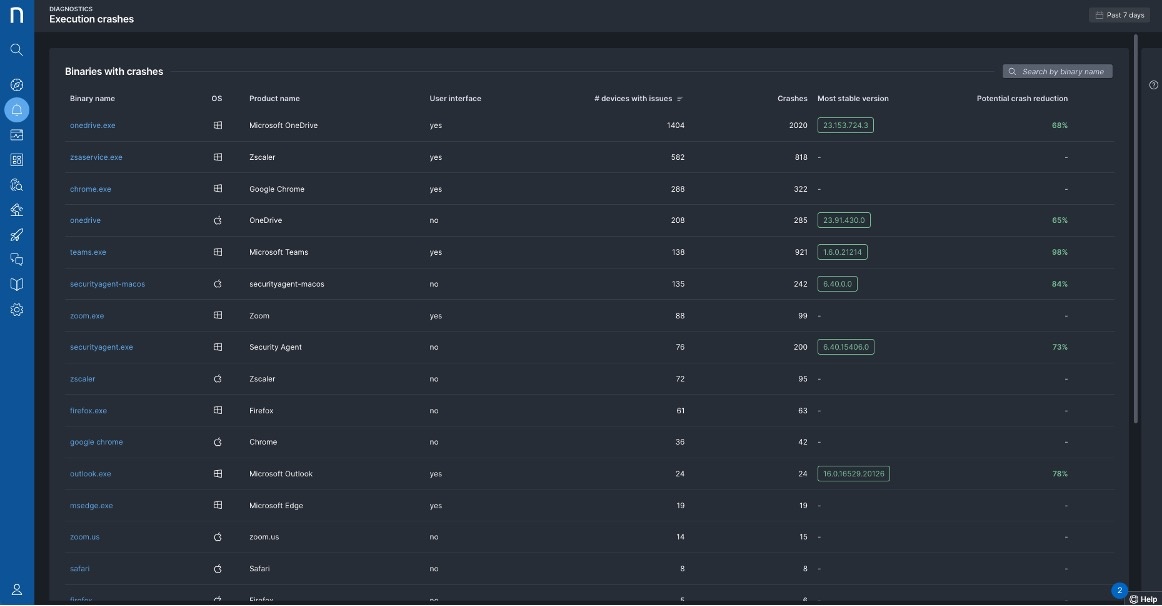The width and height of the screenshot is (1162, 606).
Task: Click the Potential crash reduction column header
Action: 1022,99
